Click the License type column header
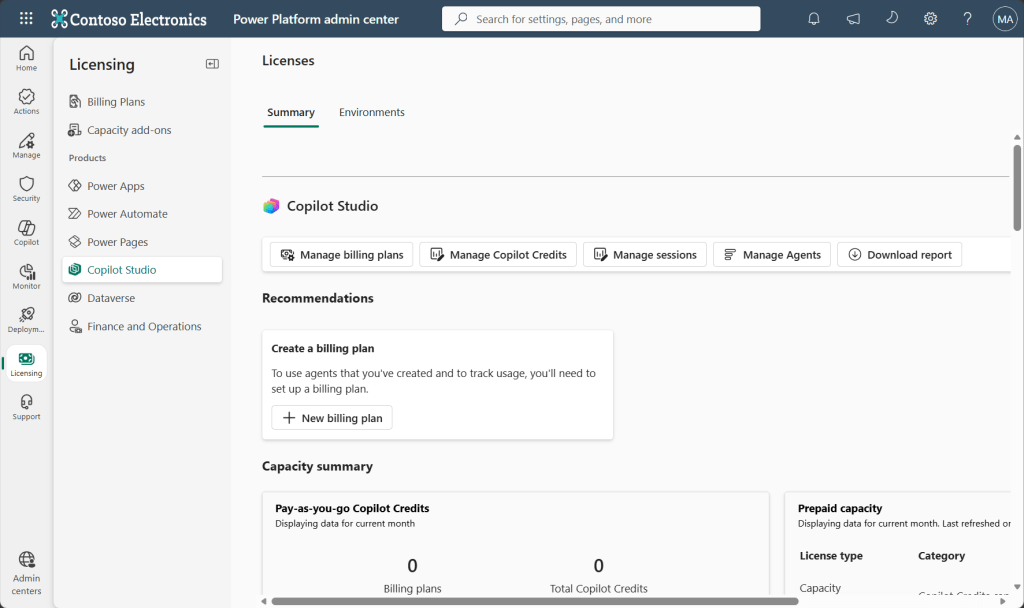 [x=831, y=556]
